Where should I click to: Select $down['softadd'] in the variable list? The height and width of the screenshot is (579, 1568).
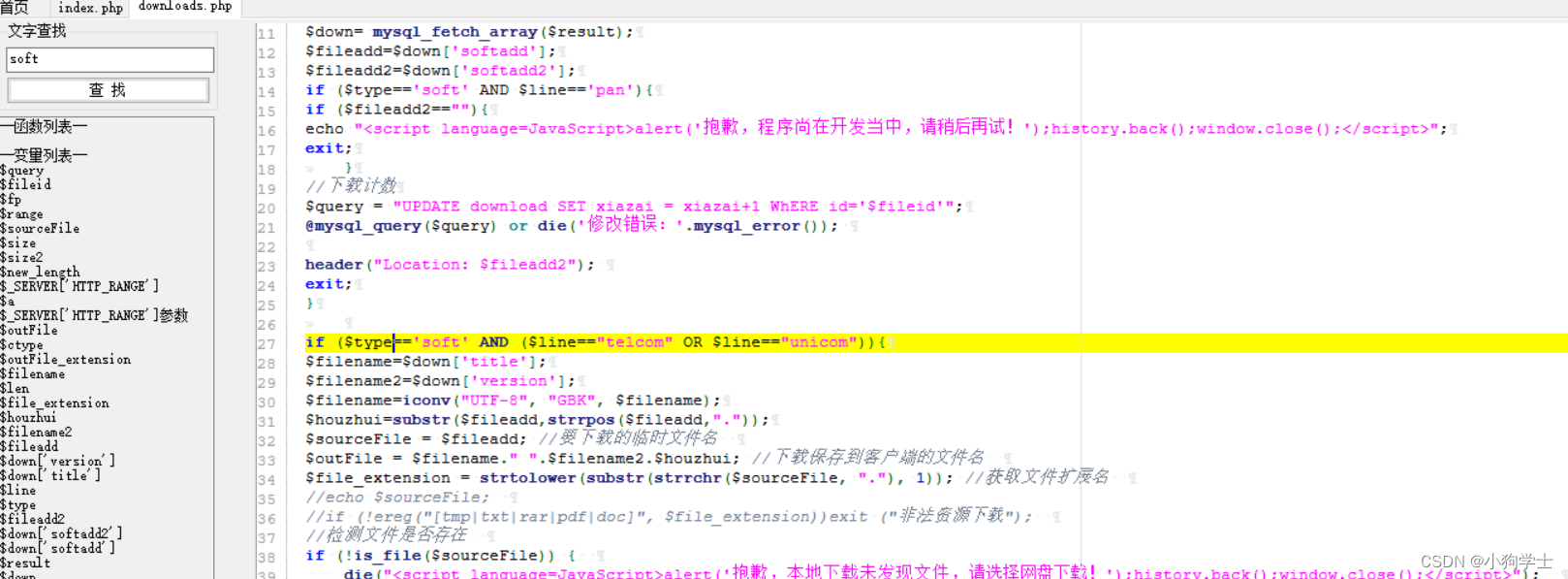pos(58,548)
